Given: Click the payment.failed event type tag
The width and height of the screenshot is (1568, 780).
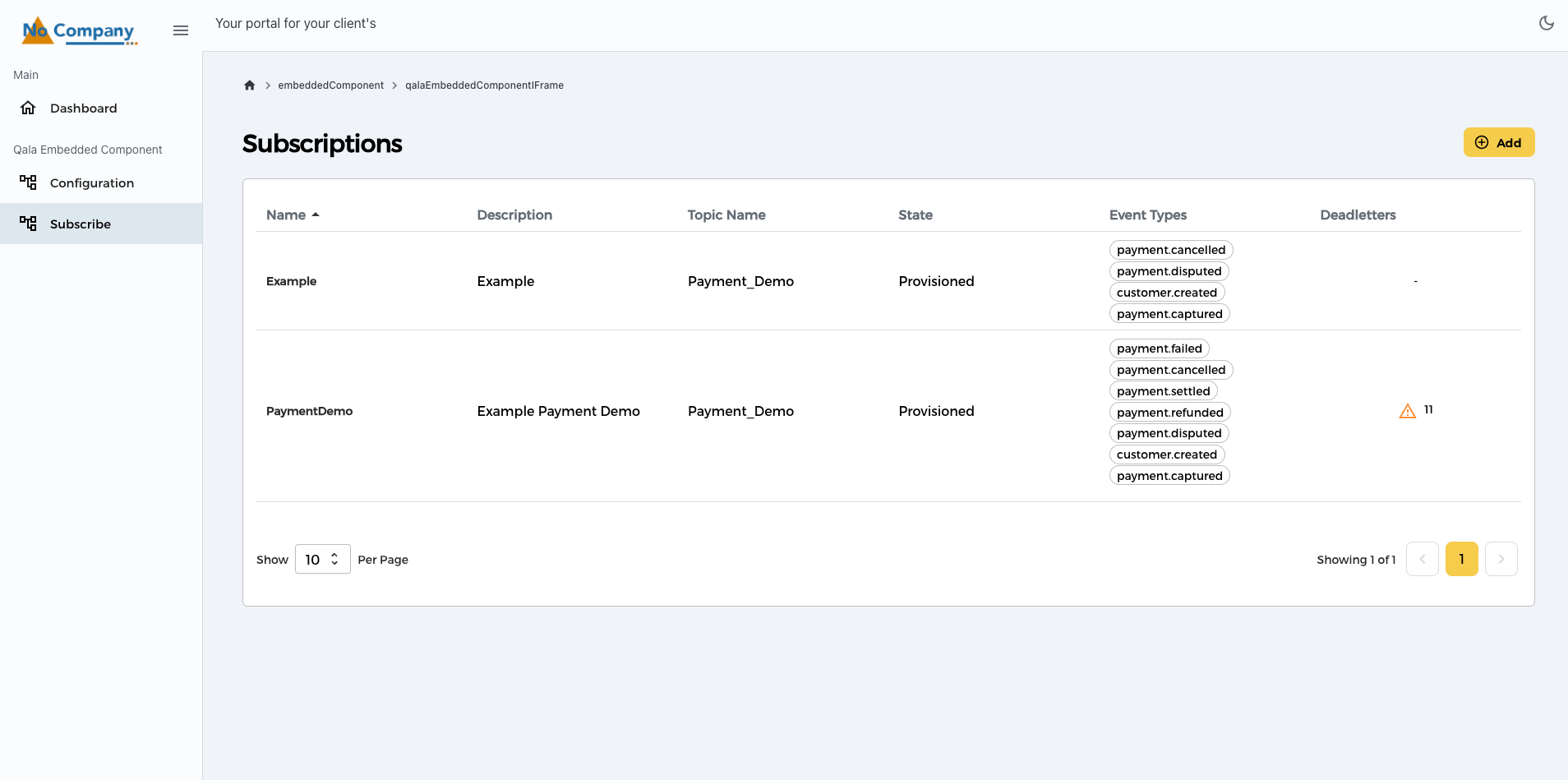Looking at the screenshot, I should coord(1159,348).
